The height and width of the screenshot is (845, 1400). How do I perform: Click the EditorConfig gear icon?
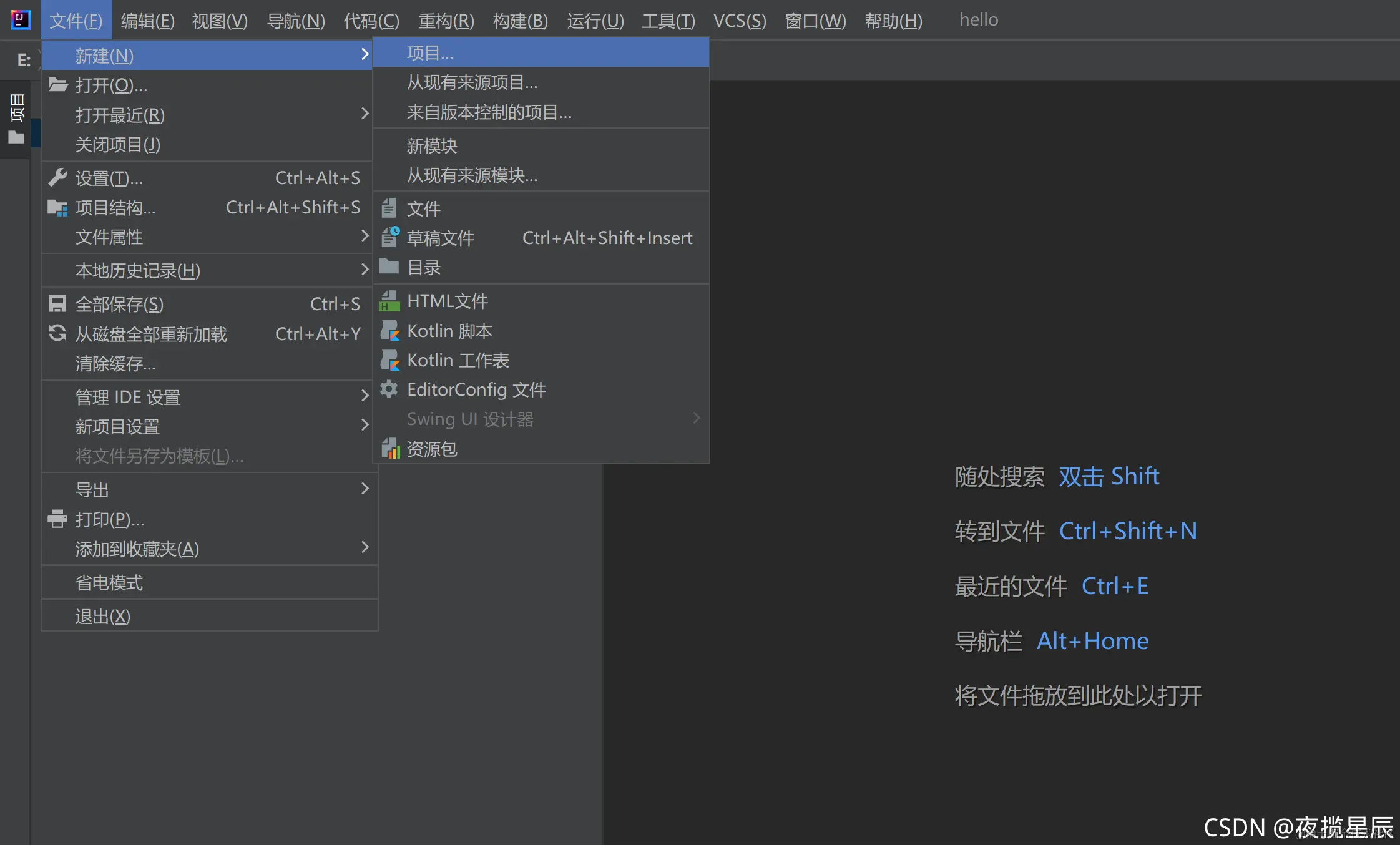[389, 389]
